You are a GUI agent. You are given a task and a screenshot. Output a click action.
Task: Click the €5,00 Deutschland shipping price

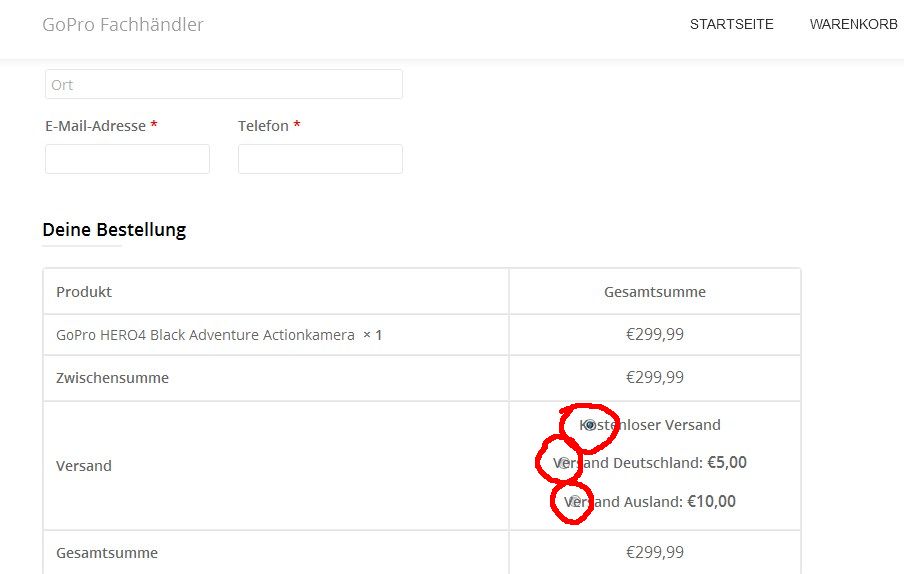pos(727,463)
